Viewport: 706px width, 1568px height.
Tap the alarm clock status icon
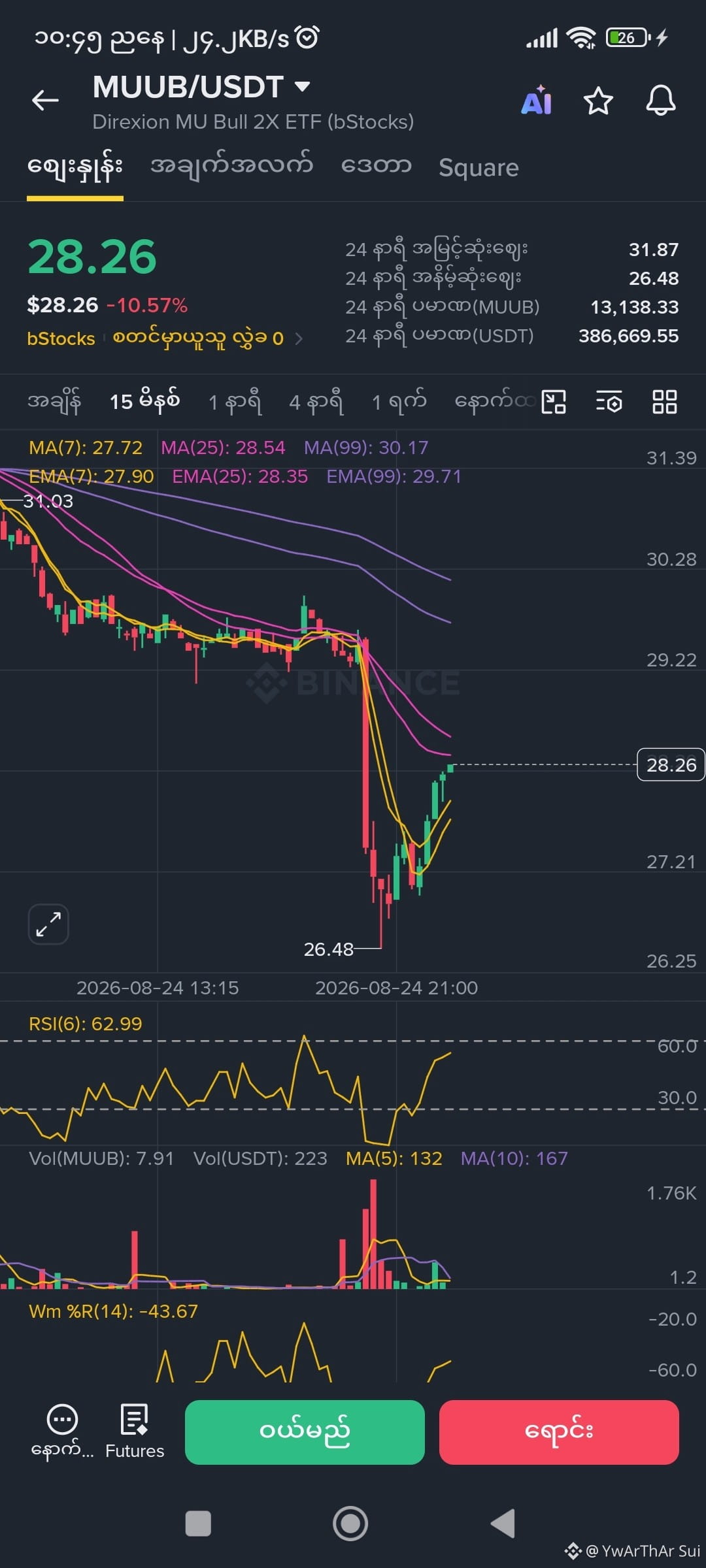307,38
